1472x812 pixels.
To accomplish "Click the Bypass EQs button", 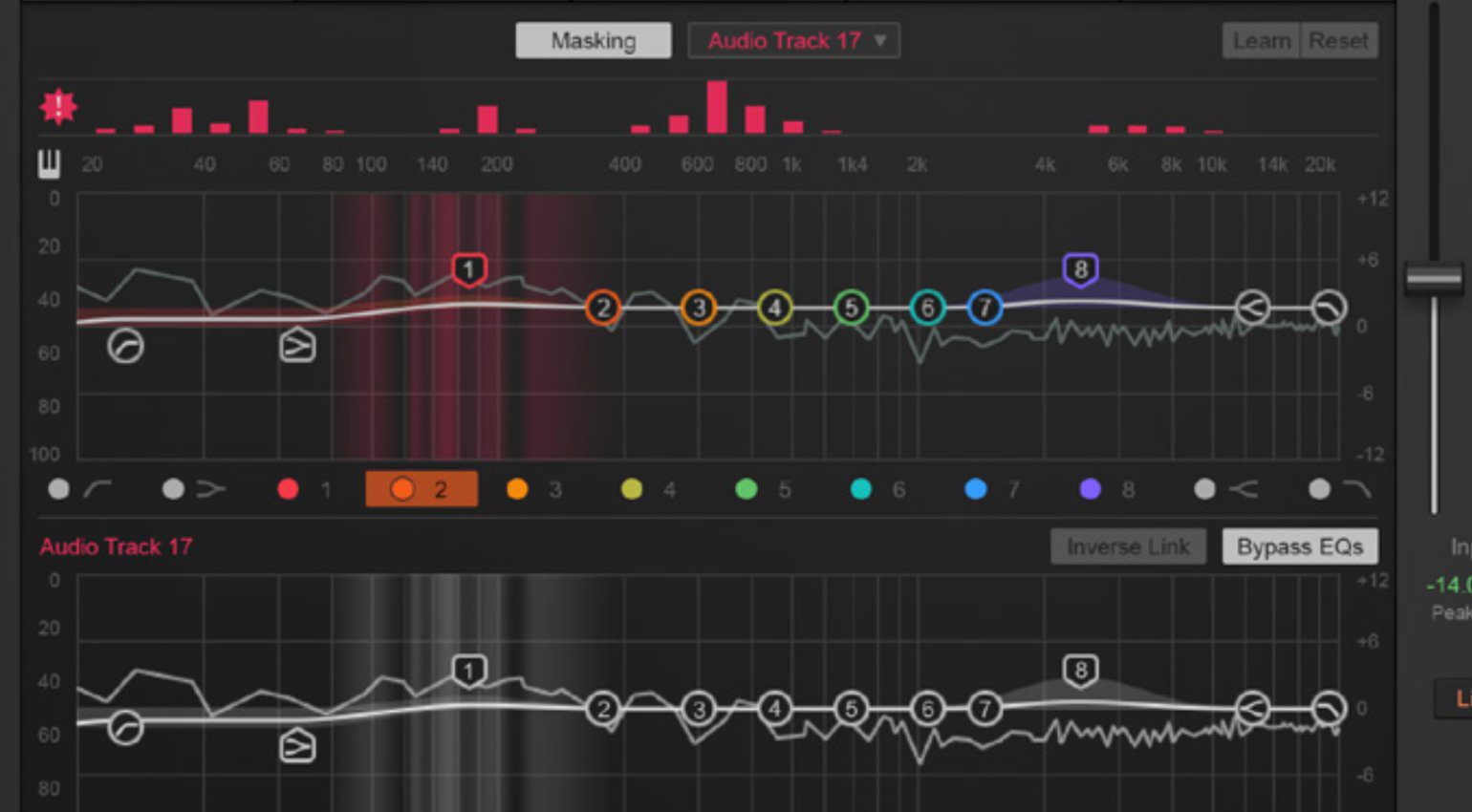I will [x=1300, y=546].
